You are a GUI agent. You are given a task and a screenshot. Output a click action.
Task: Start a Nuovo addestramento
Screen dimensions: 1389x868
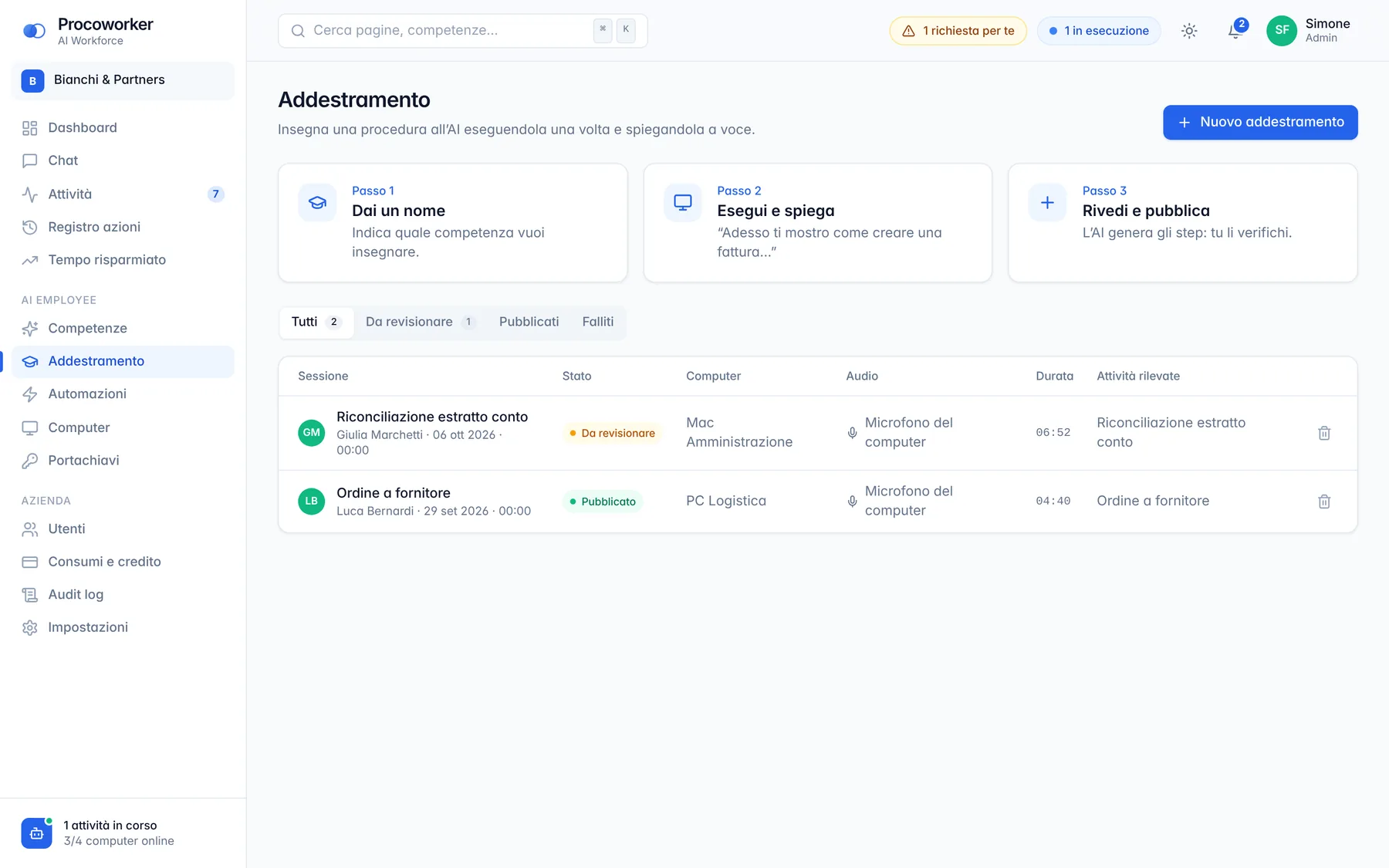click(1260, 123)
